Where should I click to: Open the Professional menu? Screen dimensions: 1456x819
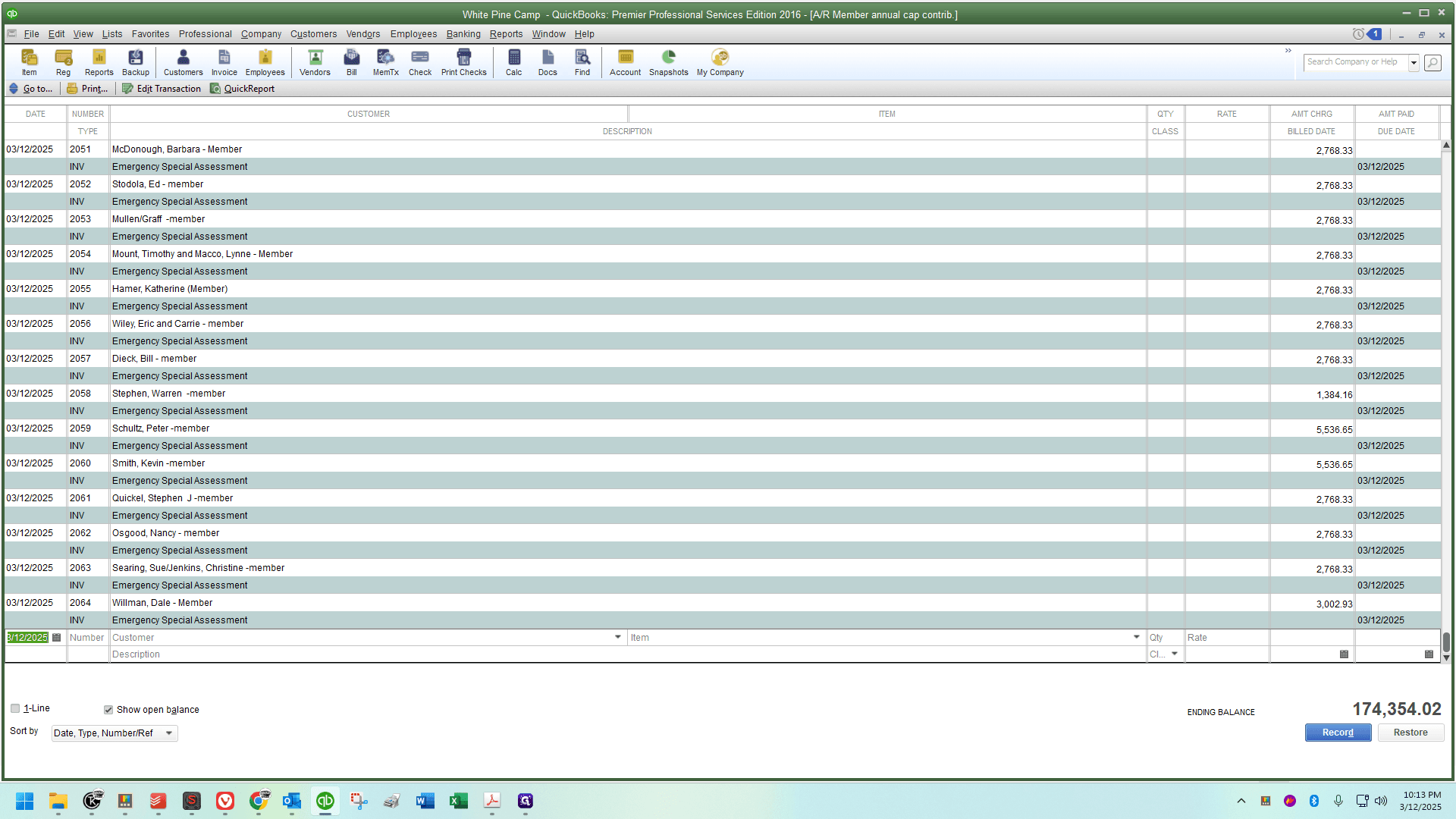[206, 34]
